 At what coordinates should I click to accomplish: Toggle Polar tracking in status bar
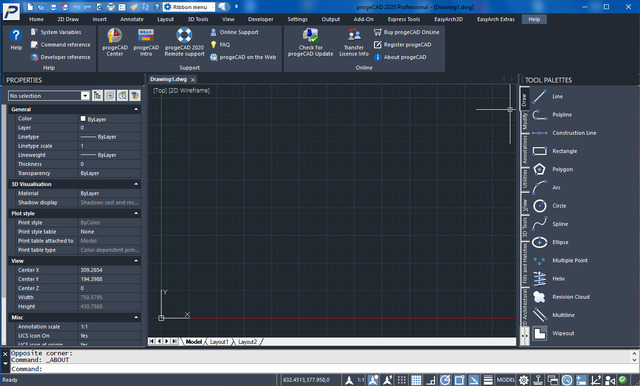[x=445, y=380]
